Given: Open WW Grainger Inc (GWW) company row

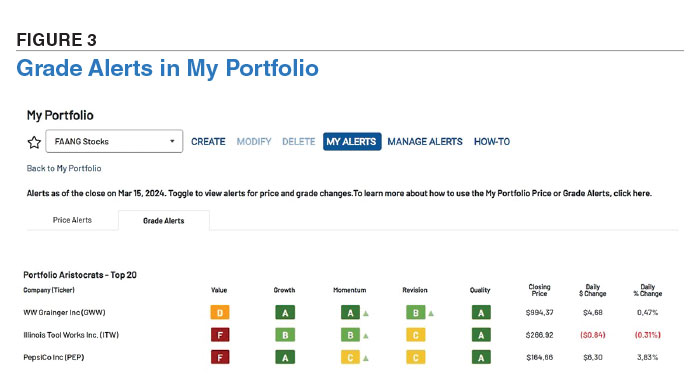Looking at the screenshot, I should coord(64,313).
